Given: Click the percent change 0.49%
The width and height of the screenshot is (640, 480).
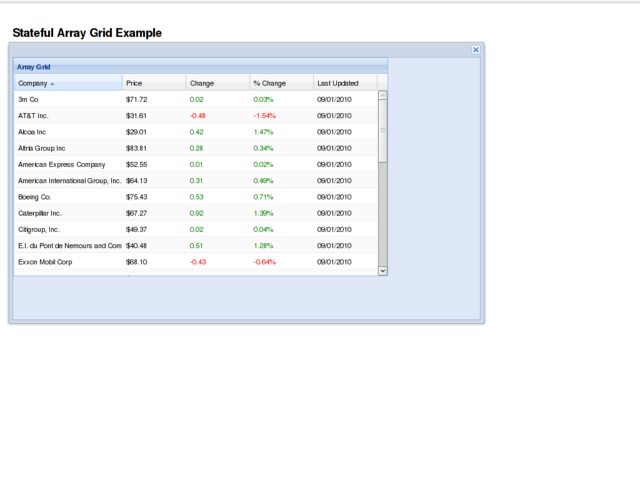Looking at the screenshot, I should (263, 180).
